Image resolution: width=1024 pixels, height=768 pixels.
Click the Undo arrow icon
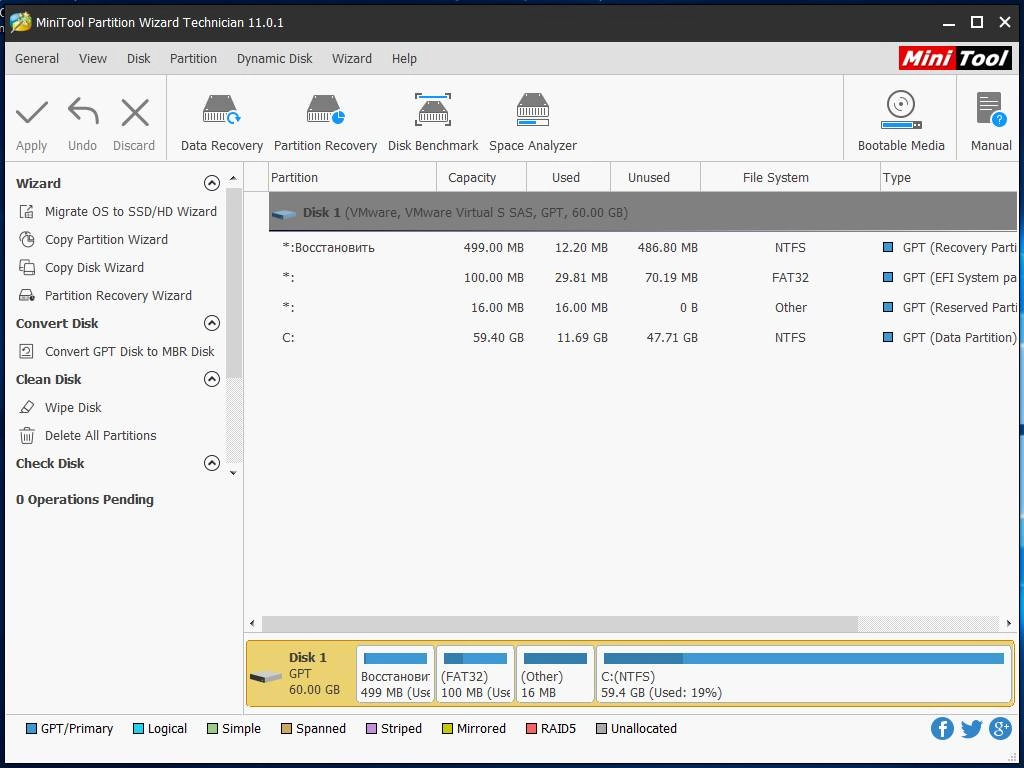(83, 112)
